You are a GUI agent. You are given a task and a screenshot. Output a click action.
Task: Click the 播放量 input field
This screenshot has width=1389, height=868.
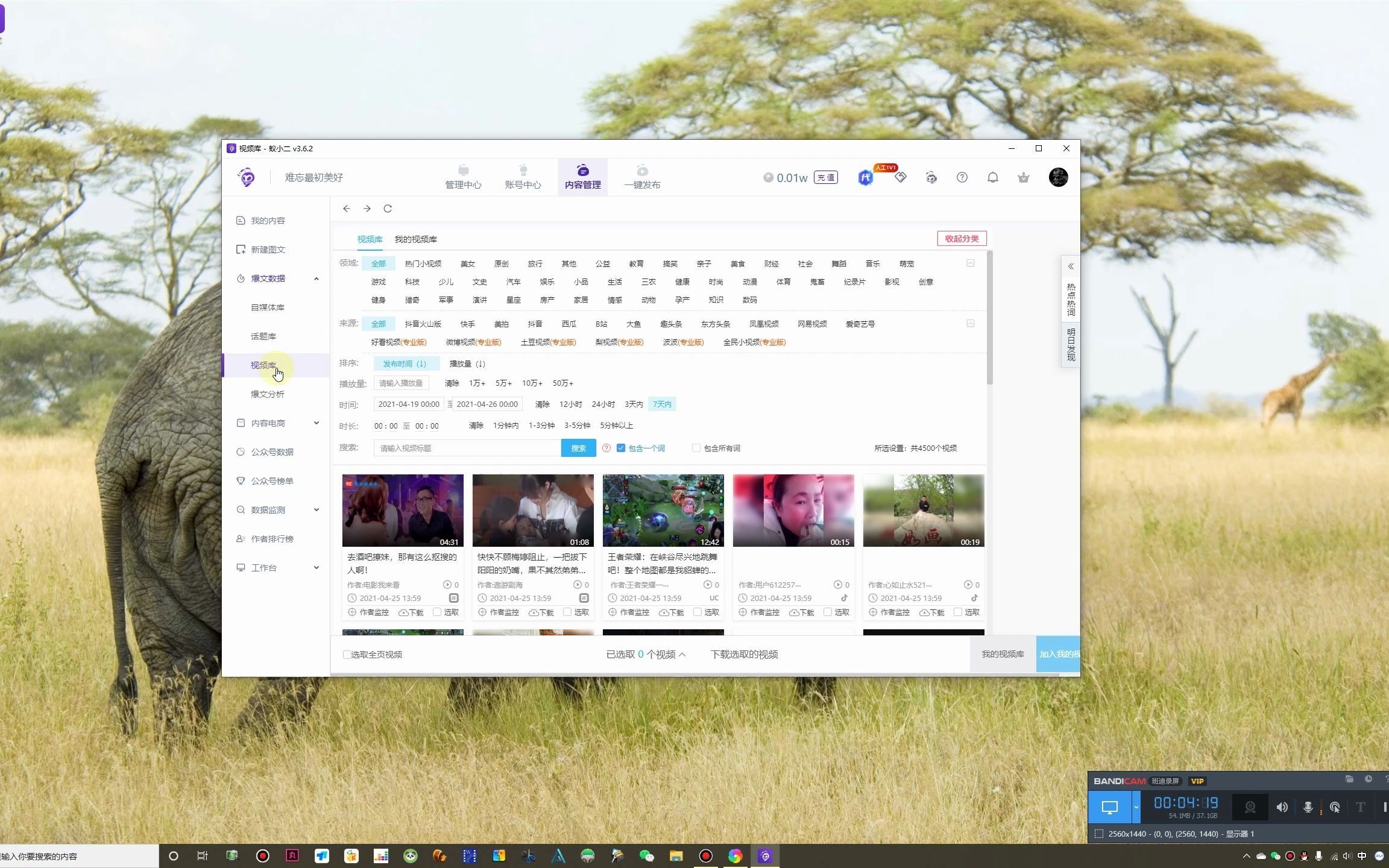tap(401, 383)
